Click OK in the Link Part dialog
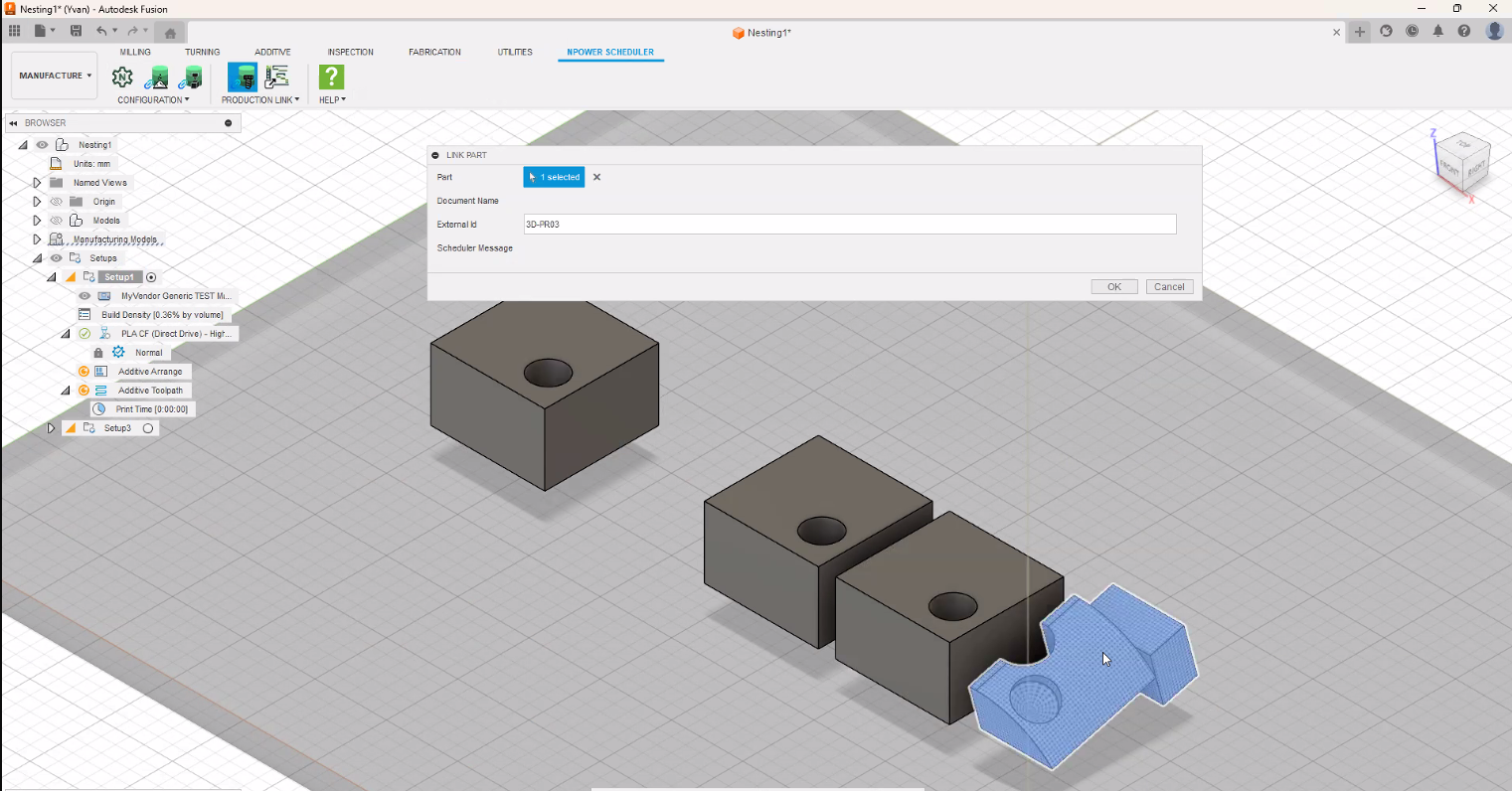The height and width of the screenshot is (791, 1512). 1113,286
